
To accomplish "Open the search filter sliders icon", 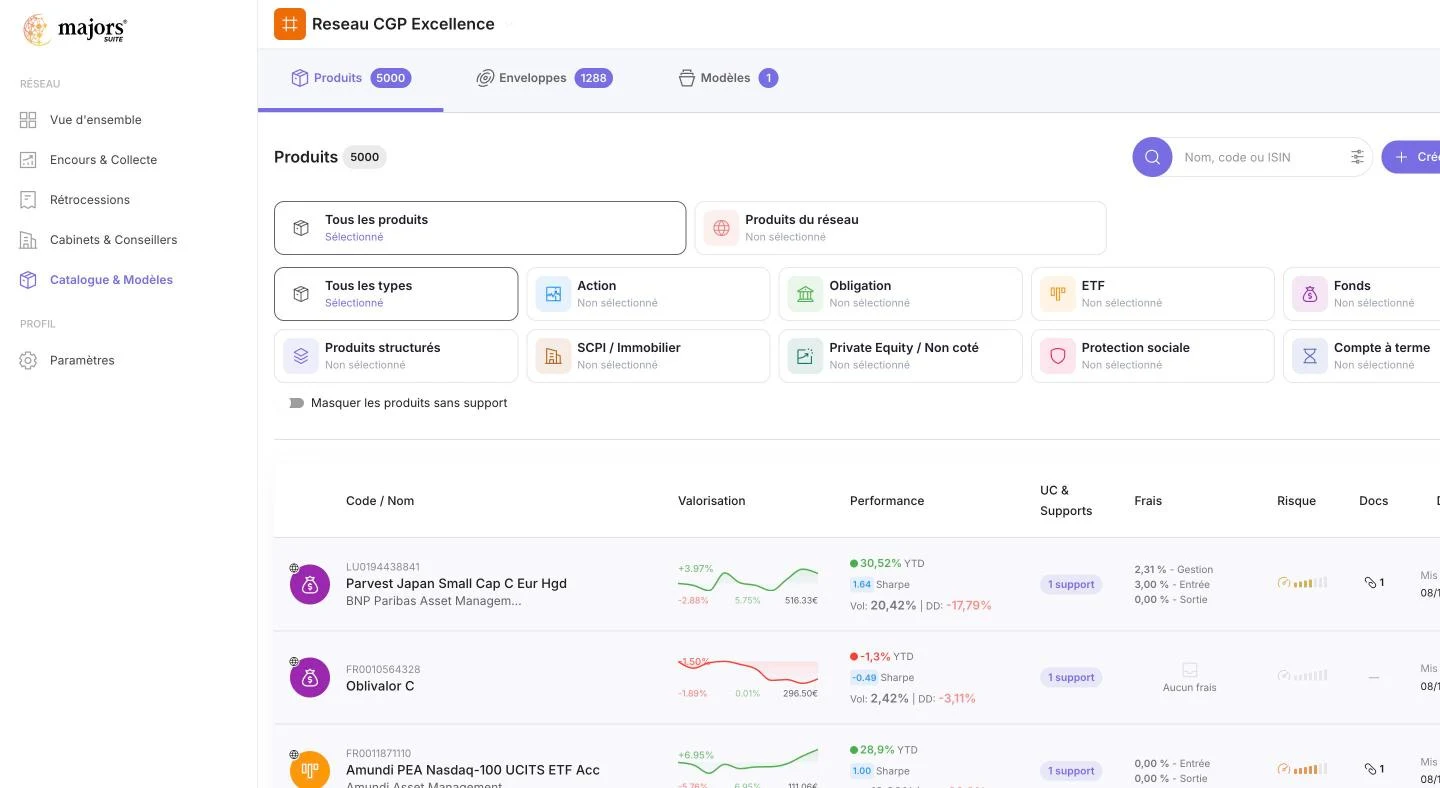I will coord(1357,157).
